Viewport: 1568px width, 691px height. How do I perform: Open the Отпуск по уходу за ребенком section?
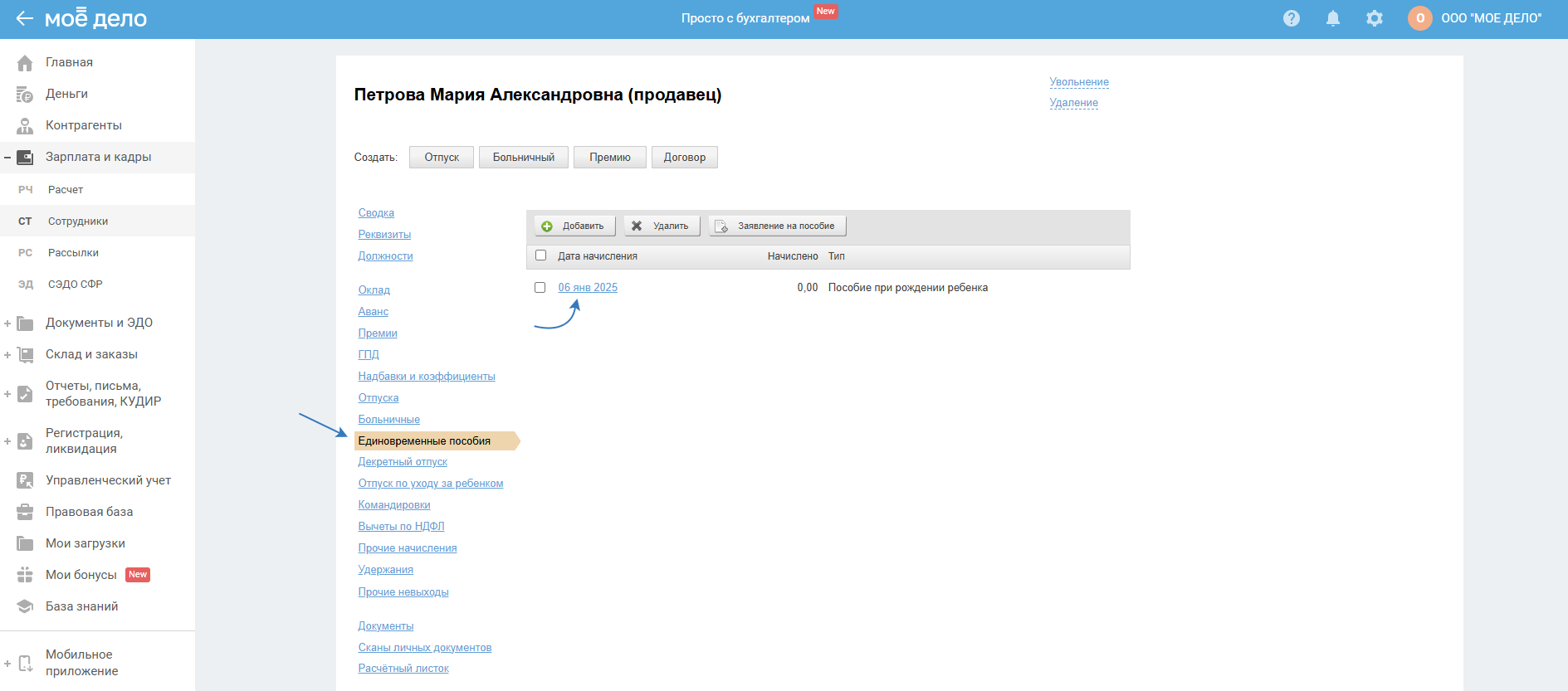pos(431,484)
